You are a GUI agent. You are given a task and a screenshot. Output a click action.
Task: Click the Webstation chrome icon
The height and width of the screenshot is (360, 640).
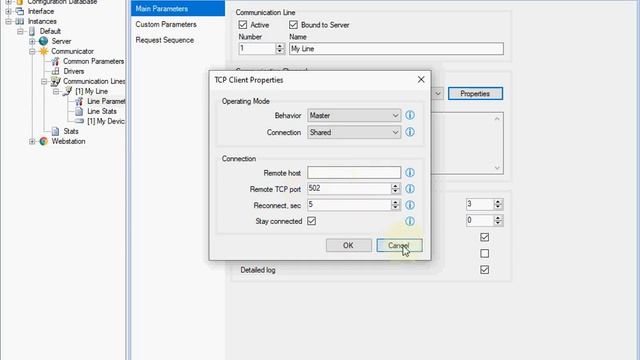44,141
